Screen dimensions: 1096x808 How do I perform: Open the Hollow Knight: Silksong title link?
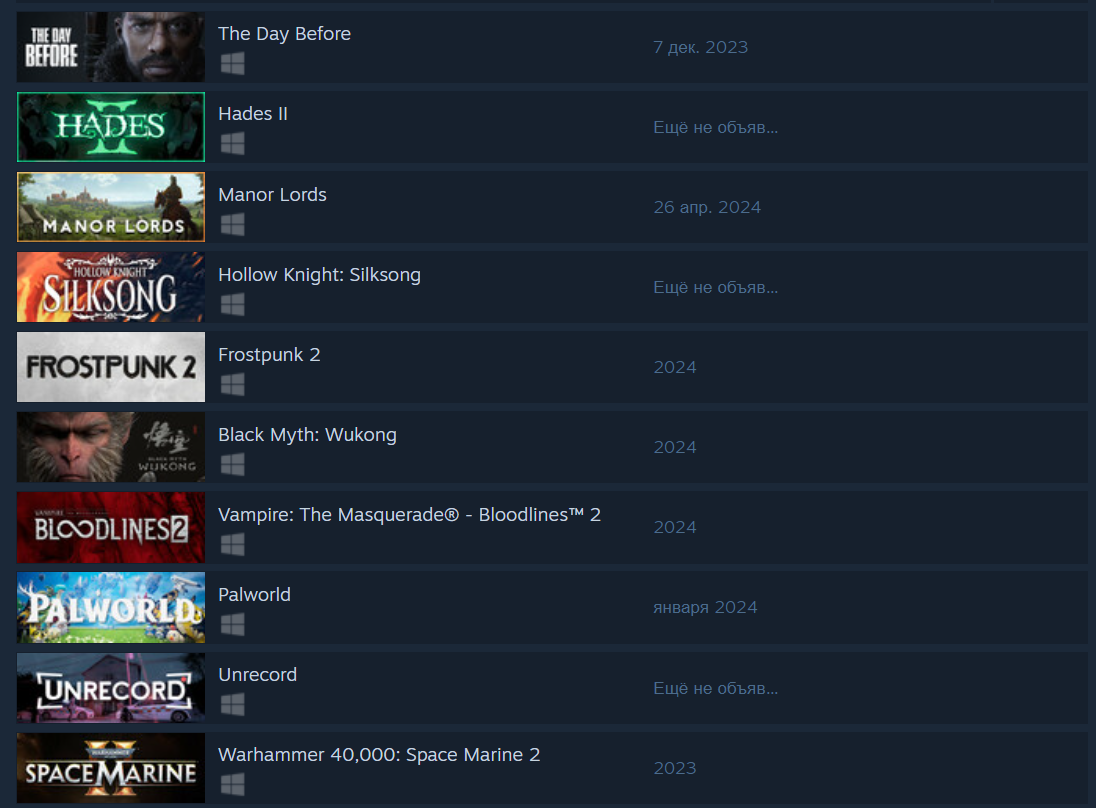click(x=319, y=275)
